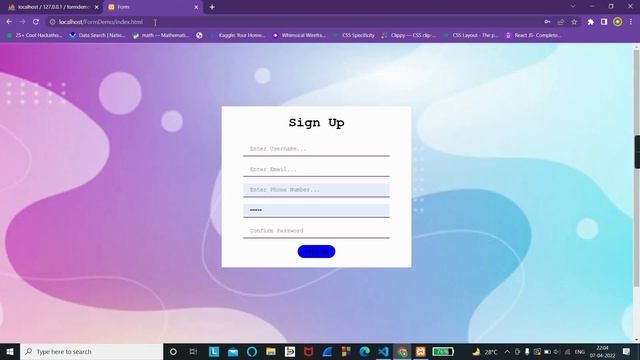Open the volume icon in system tray
This screenshot has width=640, height=360.
coord(557,352)
